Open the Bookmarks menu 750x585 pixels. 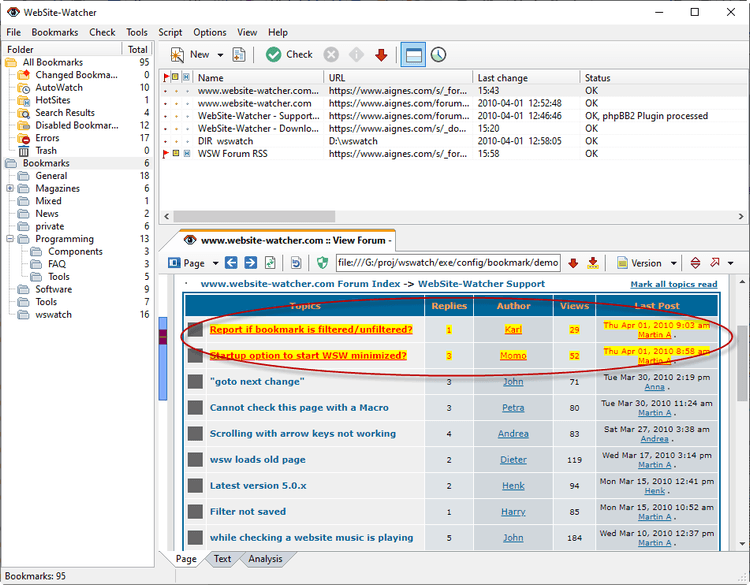pos(54,32)
